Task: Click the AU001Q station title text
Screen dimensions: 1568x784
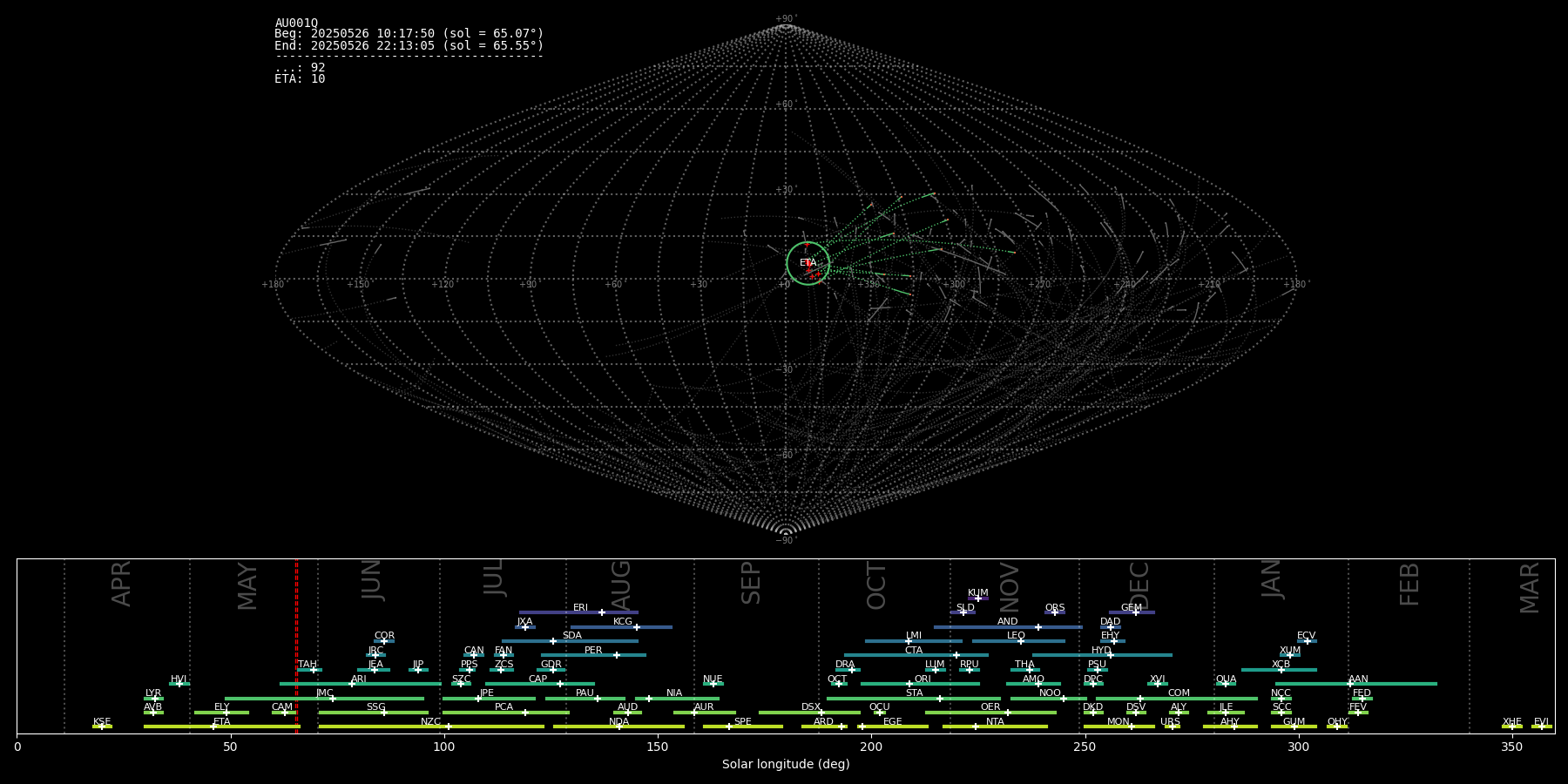Action: pyautogui.click(x=296, y=23)
